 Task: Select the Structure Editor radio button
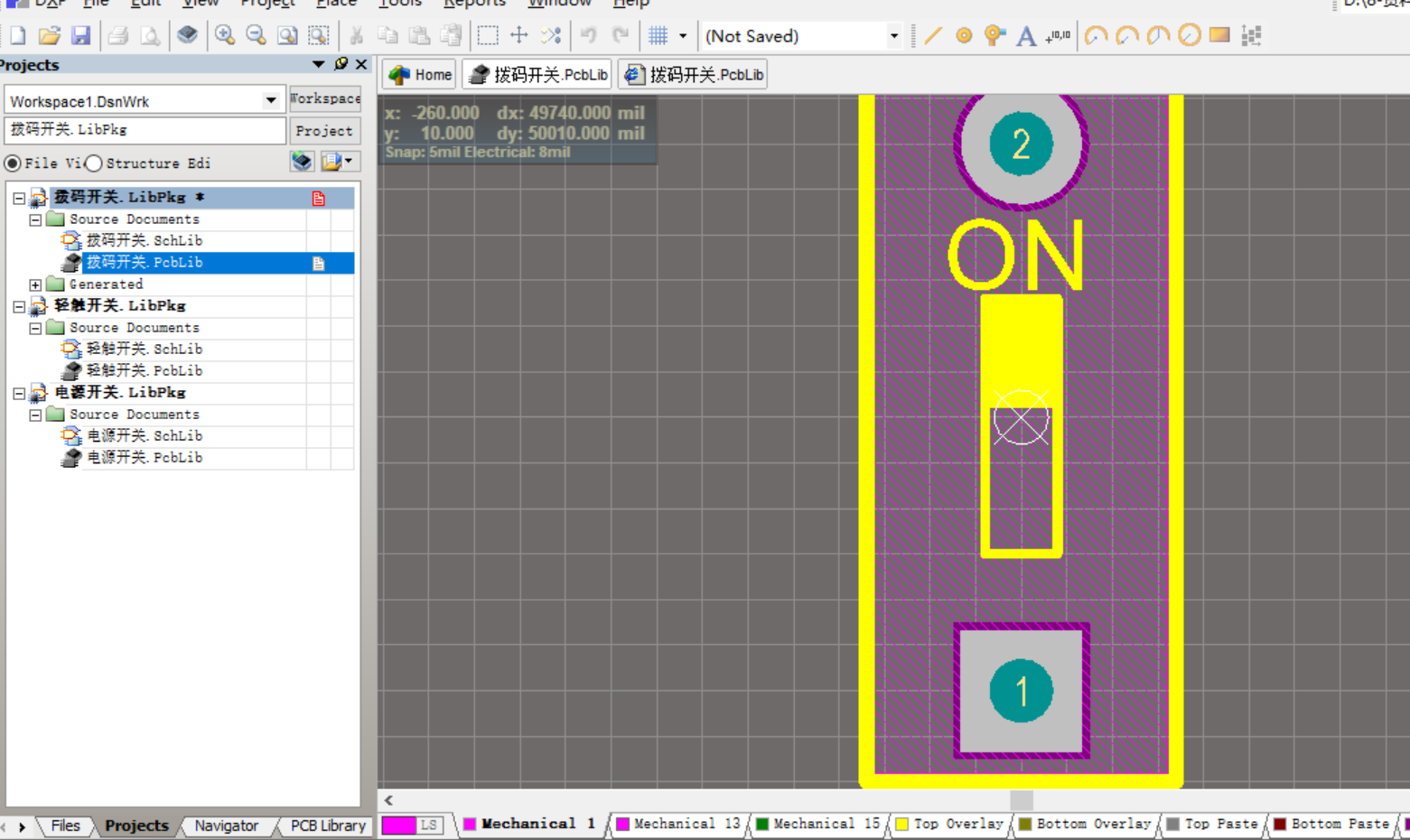94,163
